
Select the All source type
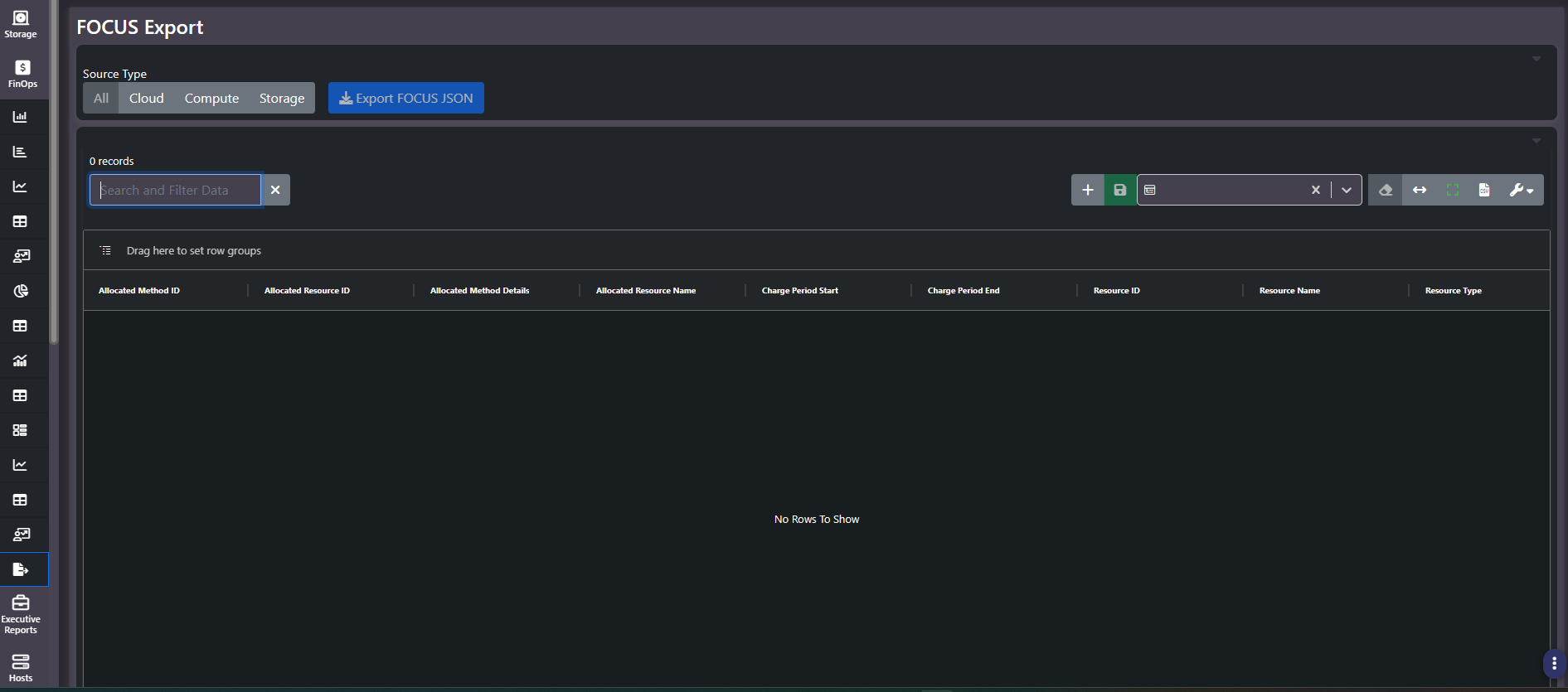coord(101,98)
